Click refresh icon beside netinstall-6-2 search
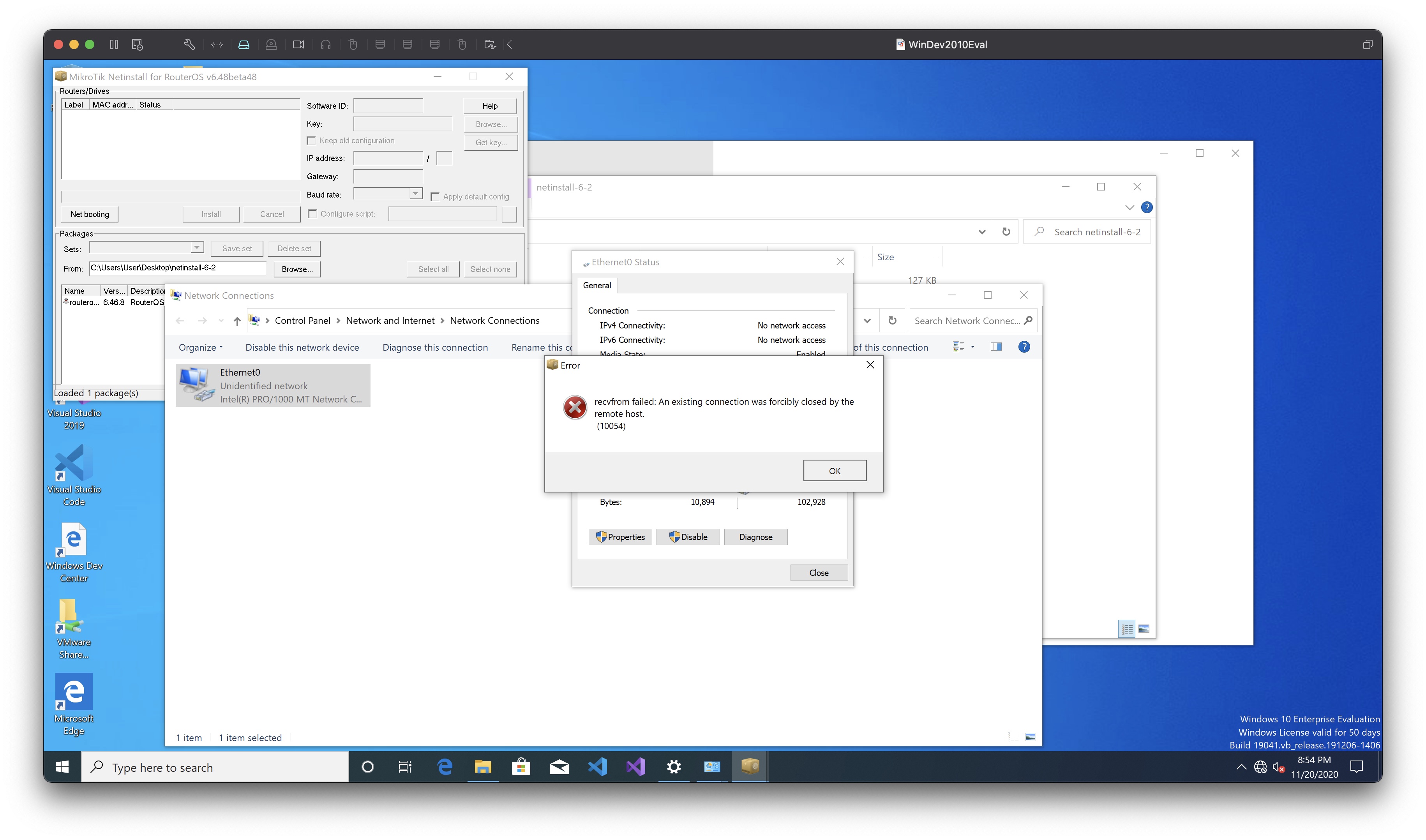This screenshot has width=1426, height=840. [1006, 231]
